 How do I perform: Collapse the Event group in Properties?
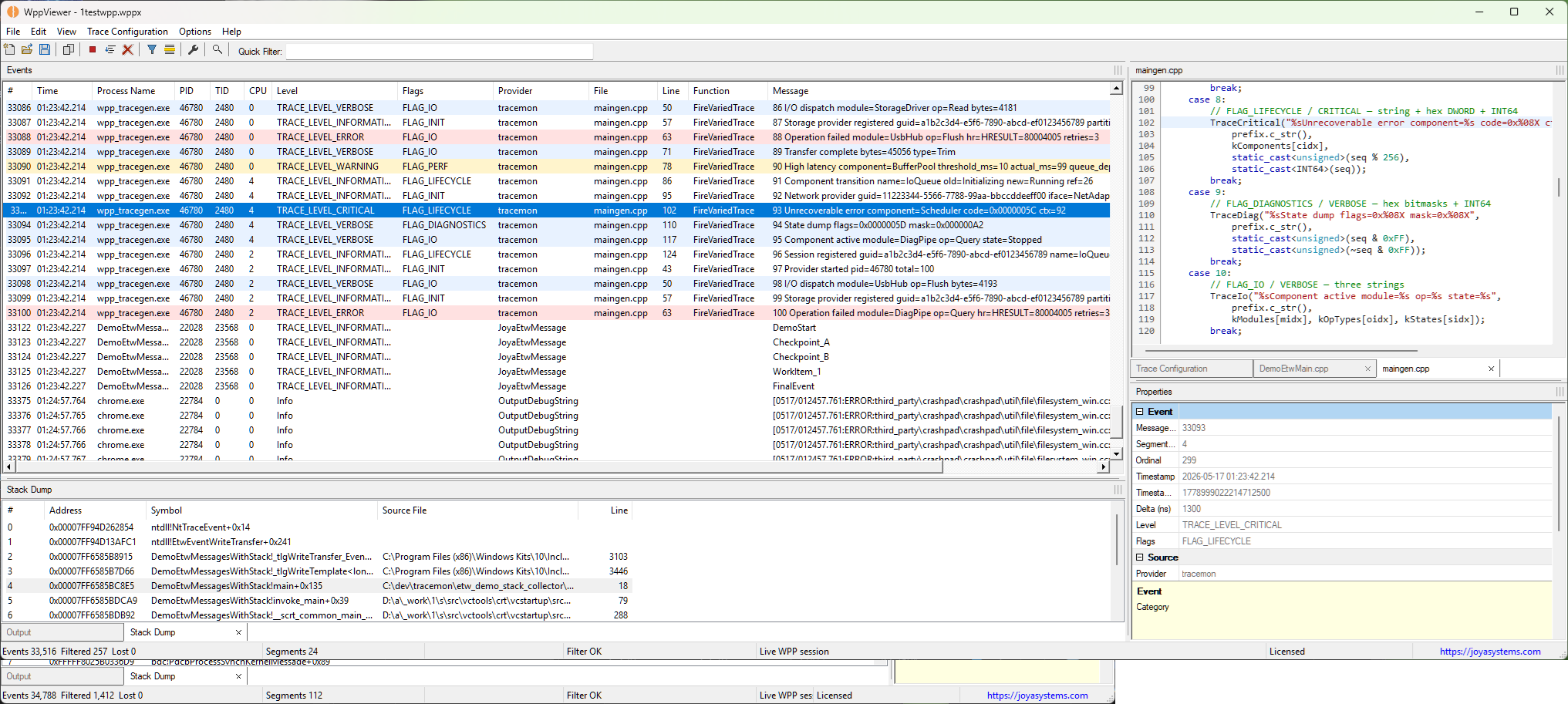pos(1140,412)
